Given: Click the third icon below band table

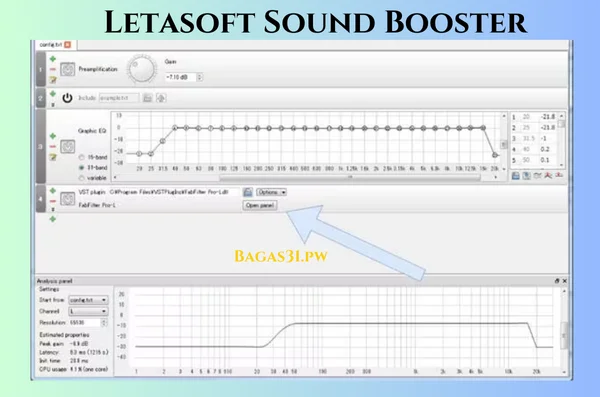Looking at the screenshot, I should 538,176.
